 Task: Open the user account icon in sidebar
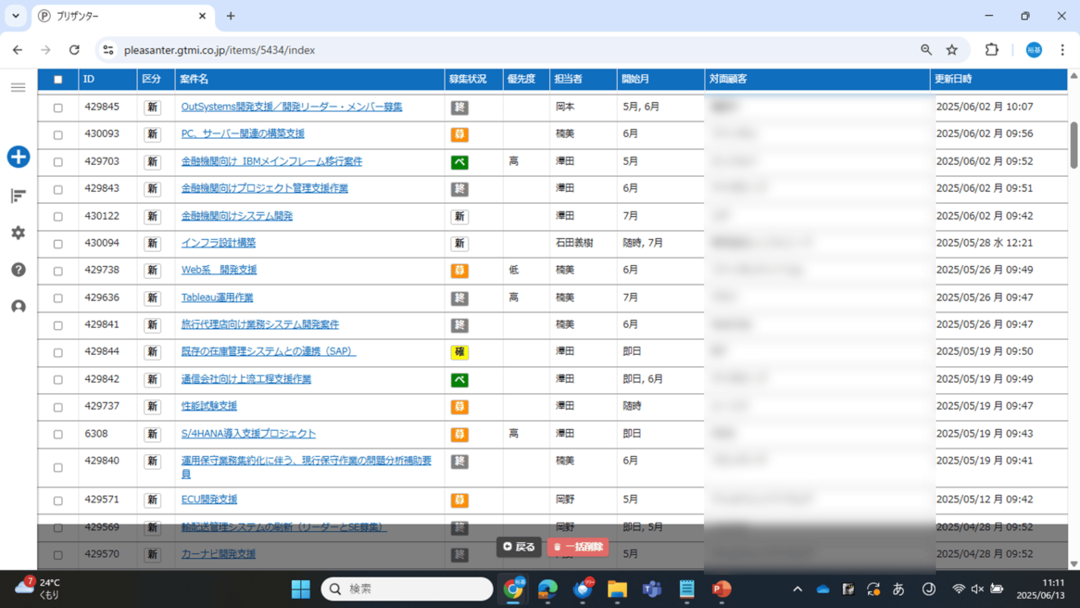[x=18, y=307]
